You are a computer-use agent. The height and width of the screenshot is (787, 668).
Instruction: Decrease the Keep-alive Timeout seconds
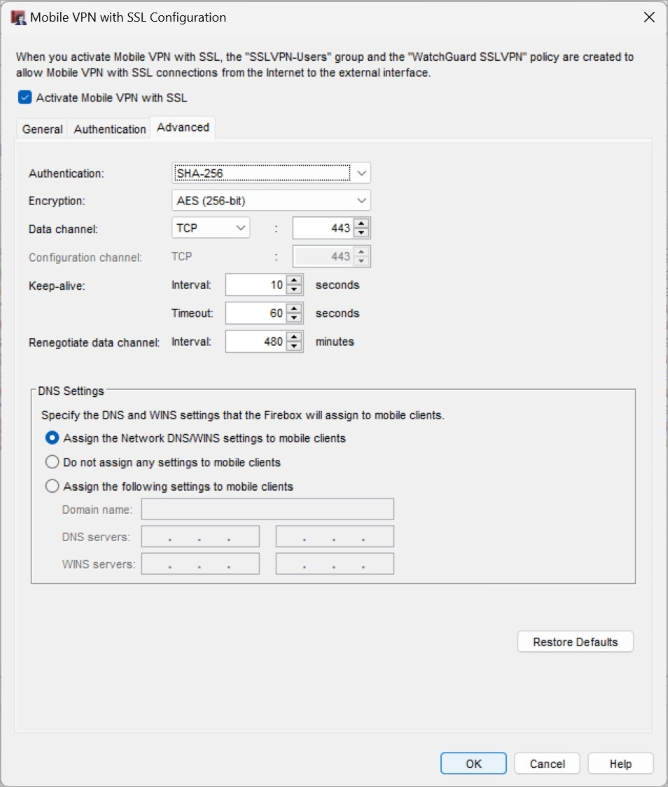click(294, 318)
